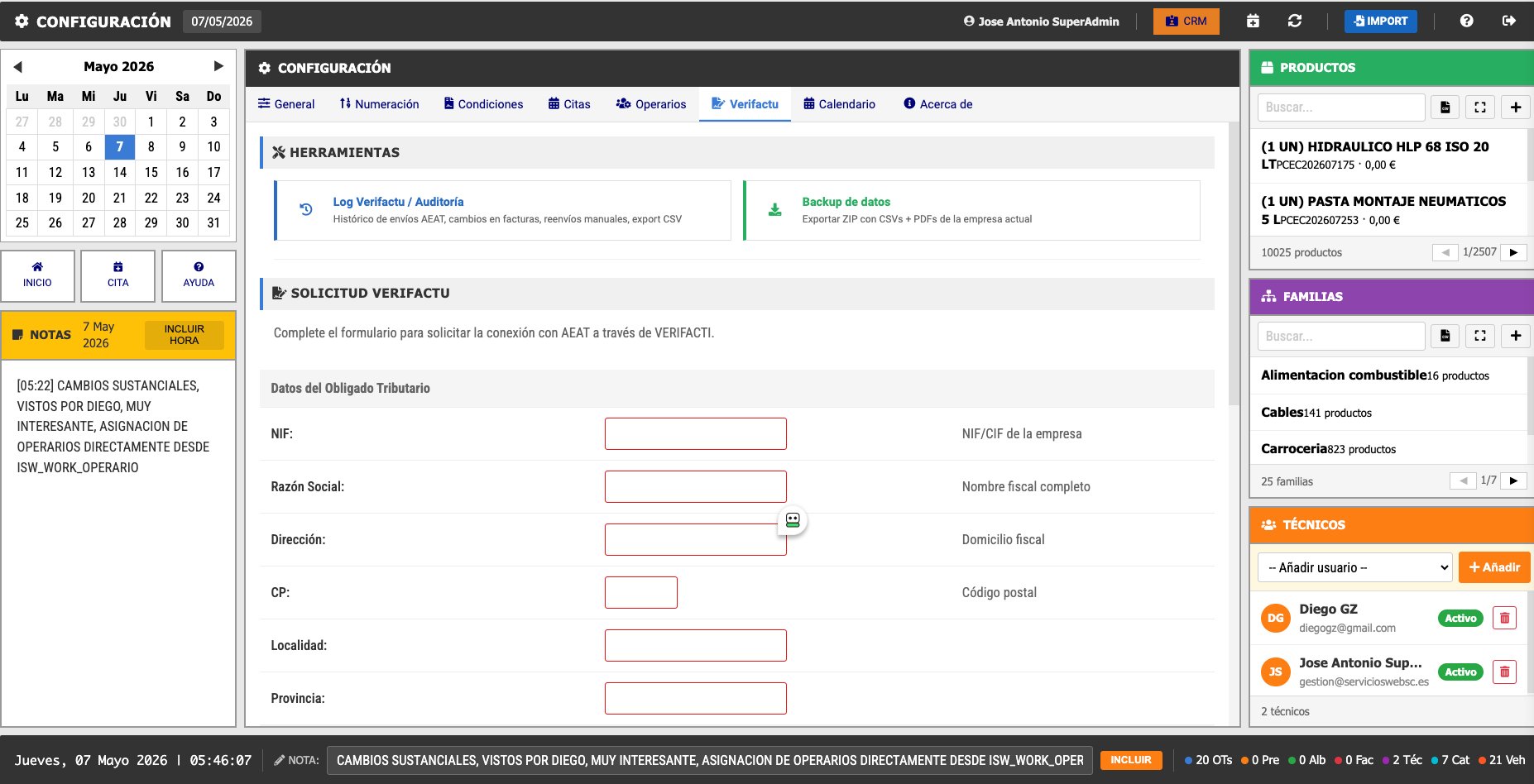Open Alimentacion combustible family
The image size is (1534, 784).
(x=1388, y=375)
